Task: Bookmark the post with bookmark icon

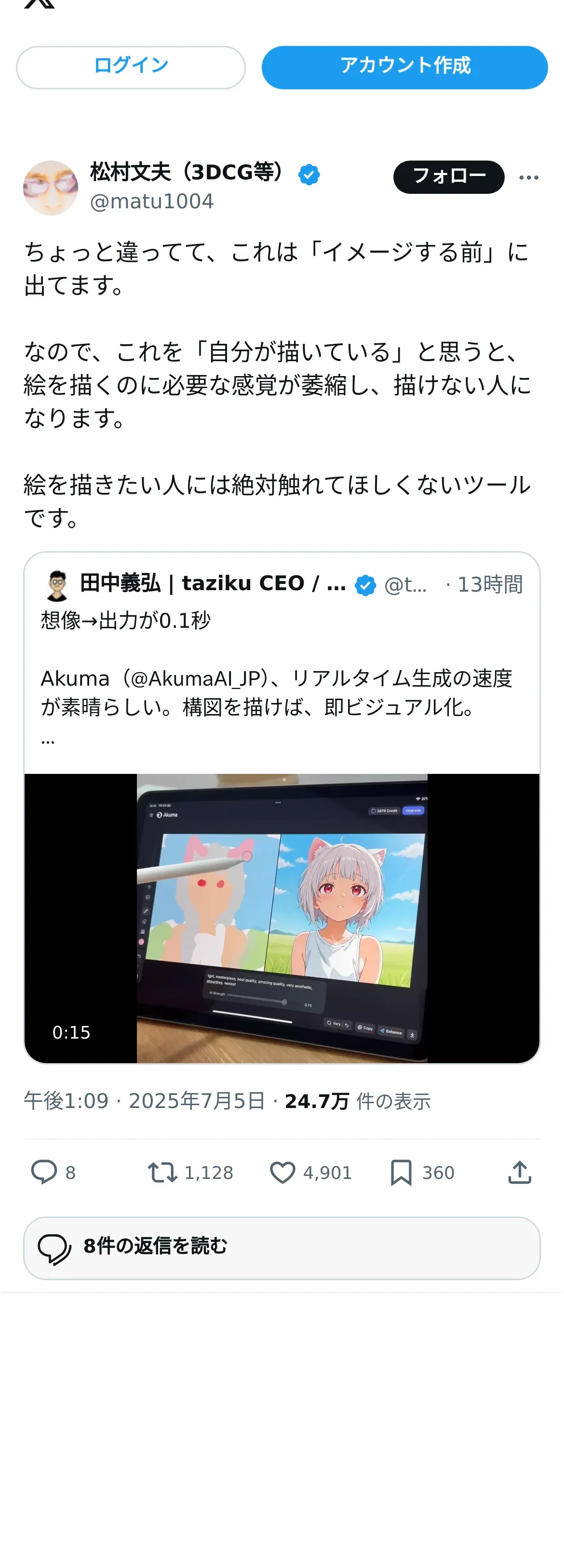Action: point(401,1172)
